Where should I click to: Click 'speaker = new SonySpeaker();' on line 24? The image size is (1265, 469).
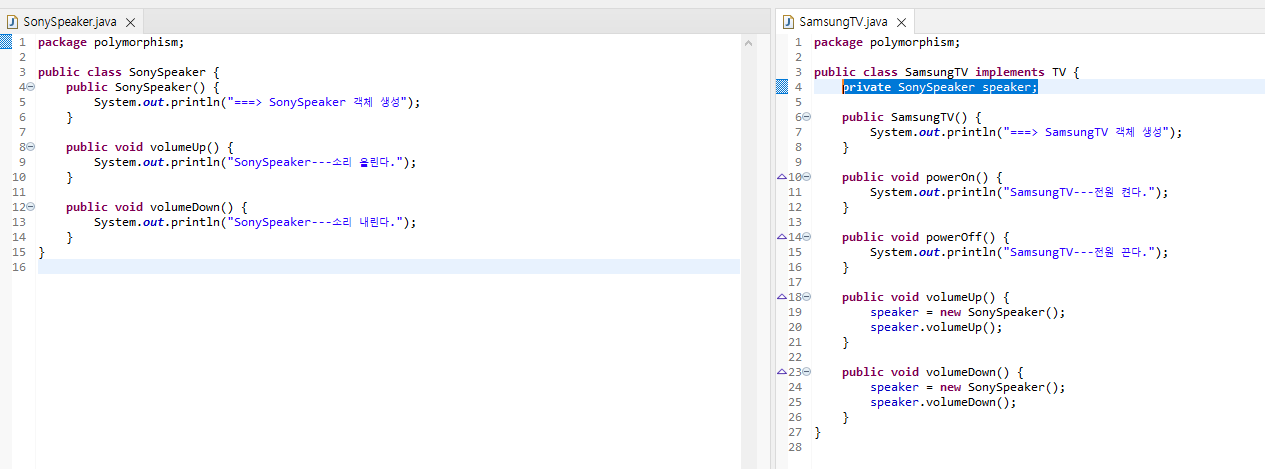[x=968, y=387]
